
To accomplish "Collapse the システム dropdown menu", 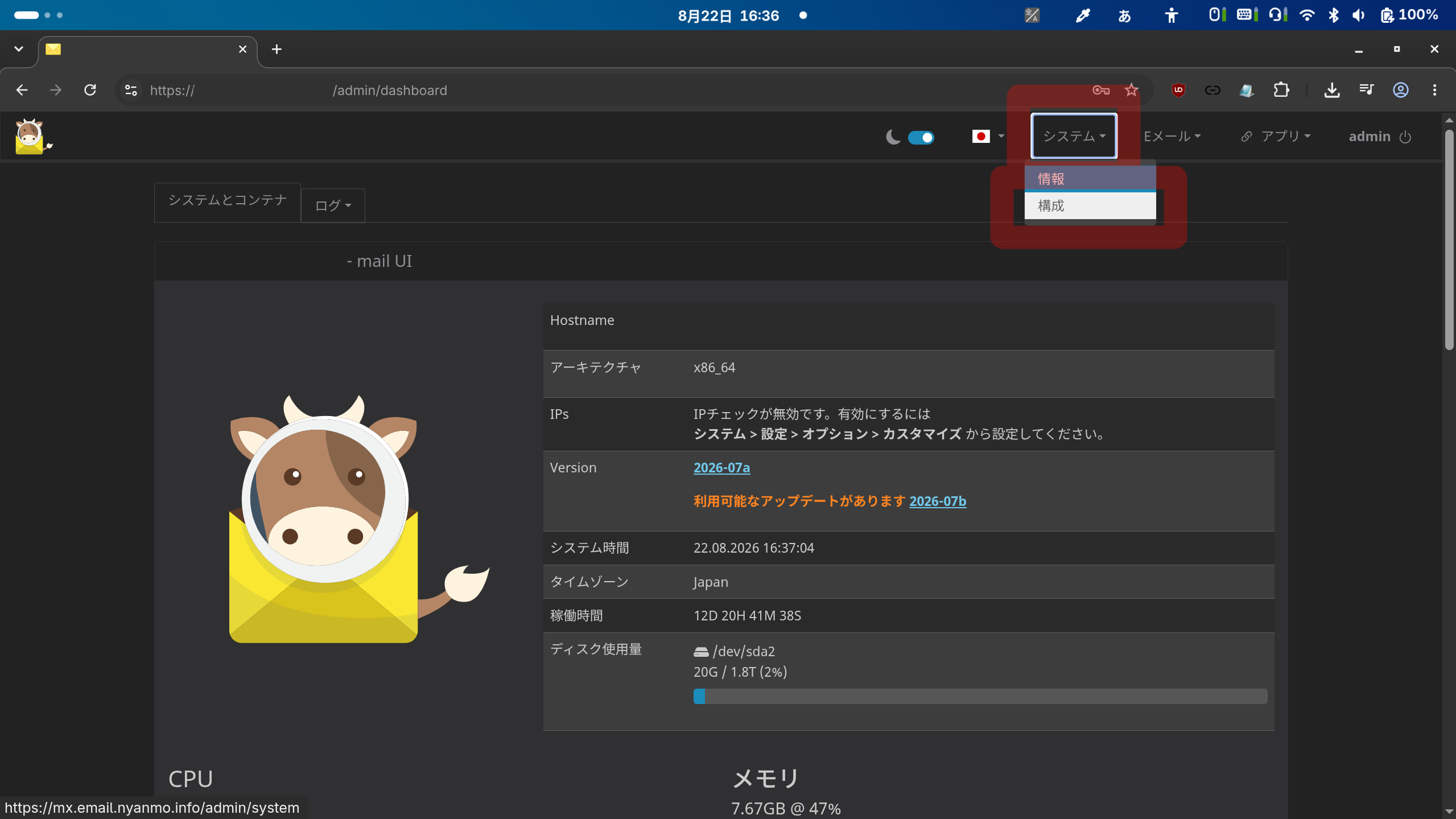I will [x=1074, y=136].
